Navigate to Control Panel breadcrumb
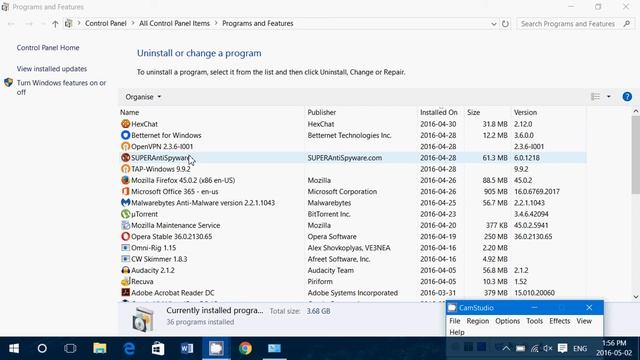Screen dimensions: 640x360 click(106, 23)
